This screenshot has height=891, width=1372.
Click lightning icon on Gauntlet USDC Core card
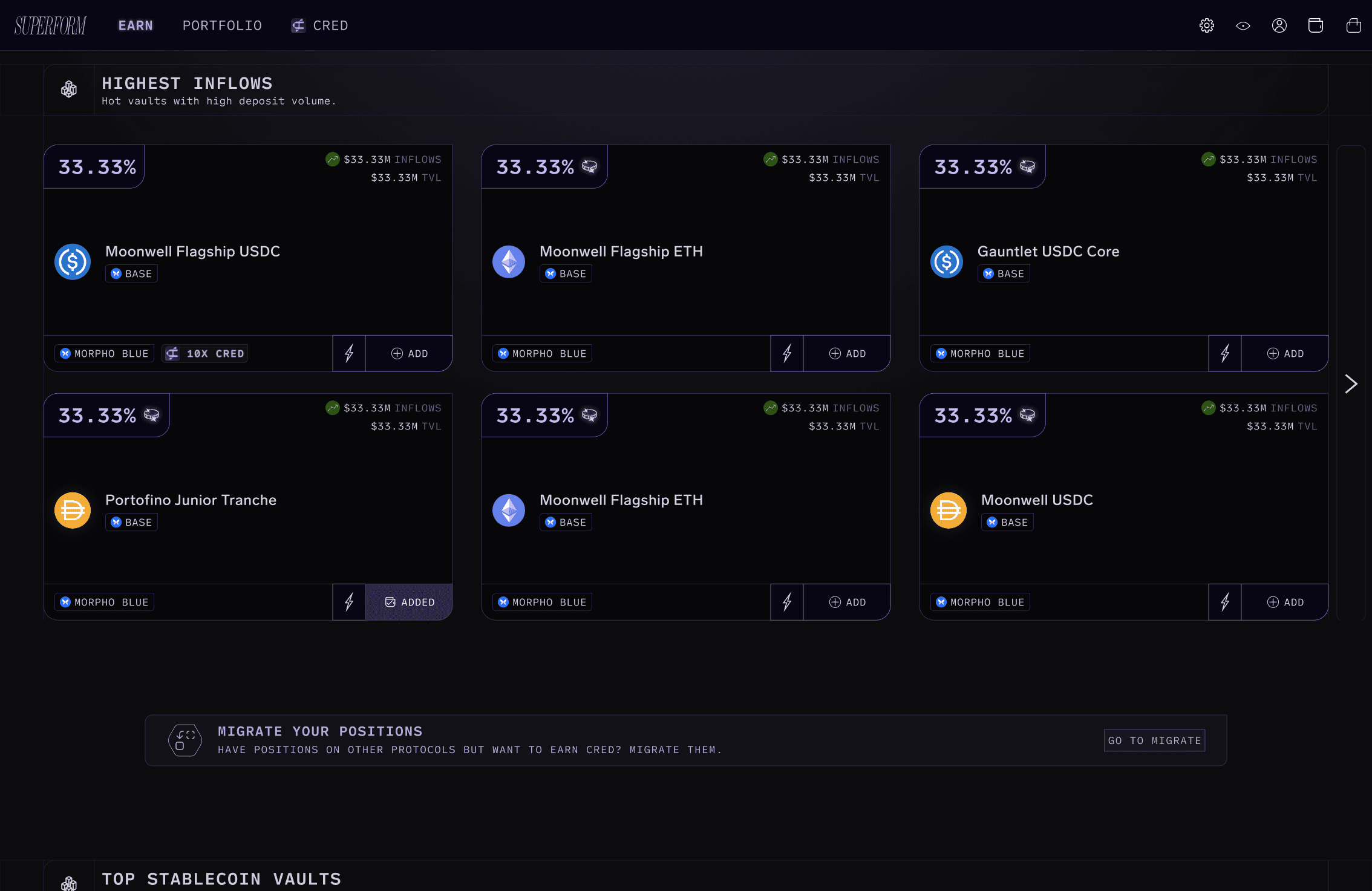1225,353
